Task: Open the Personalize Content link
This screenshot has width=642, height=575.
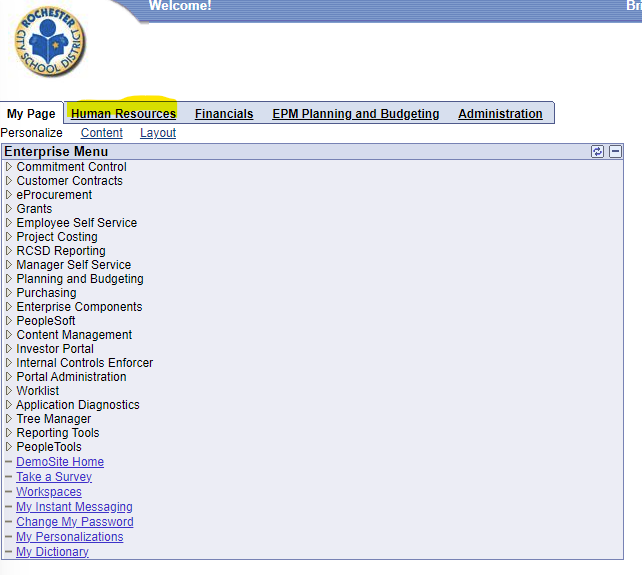Action: [102, 133]
